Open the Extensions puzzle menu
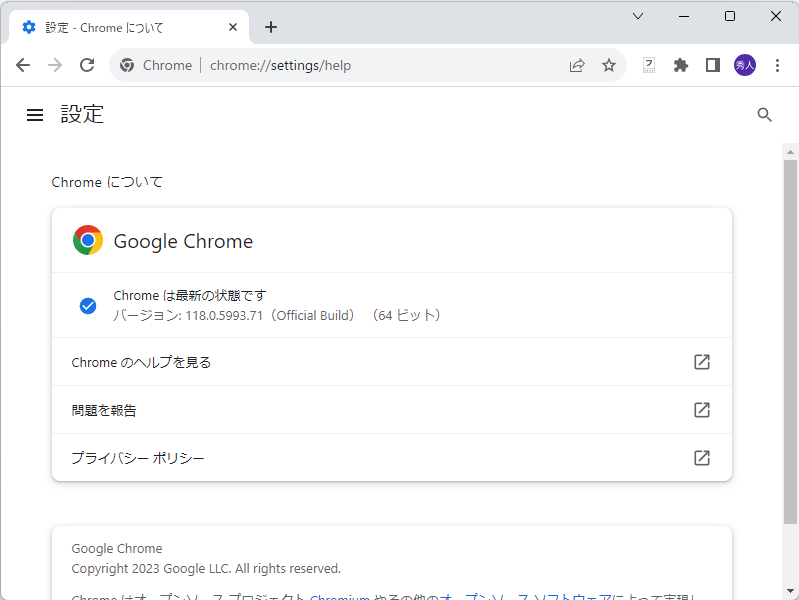The image size is (799, 600). tap(681, 65)
